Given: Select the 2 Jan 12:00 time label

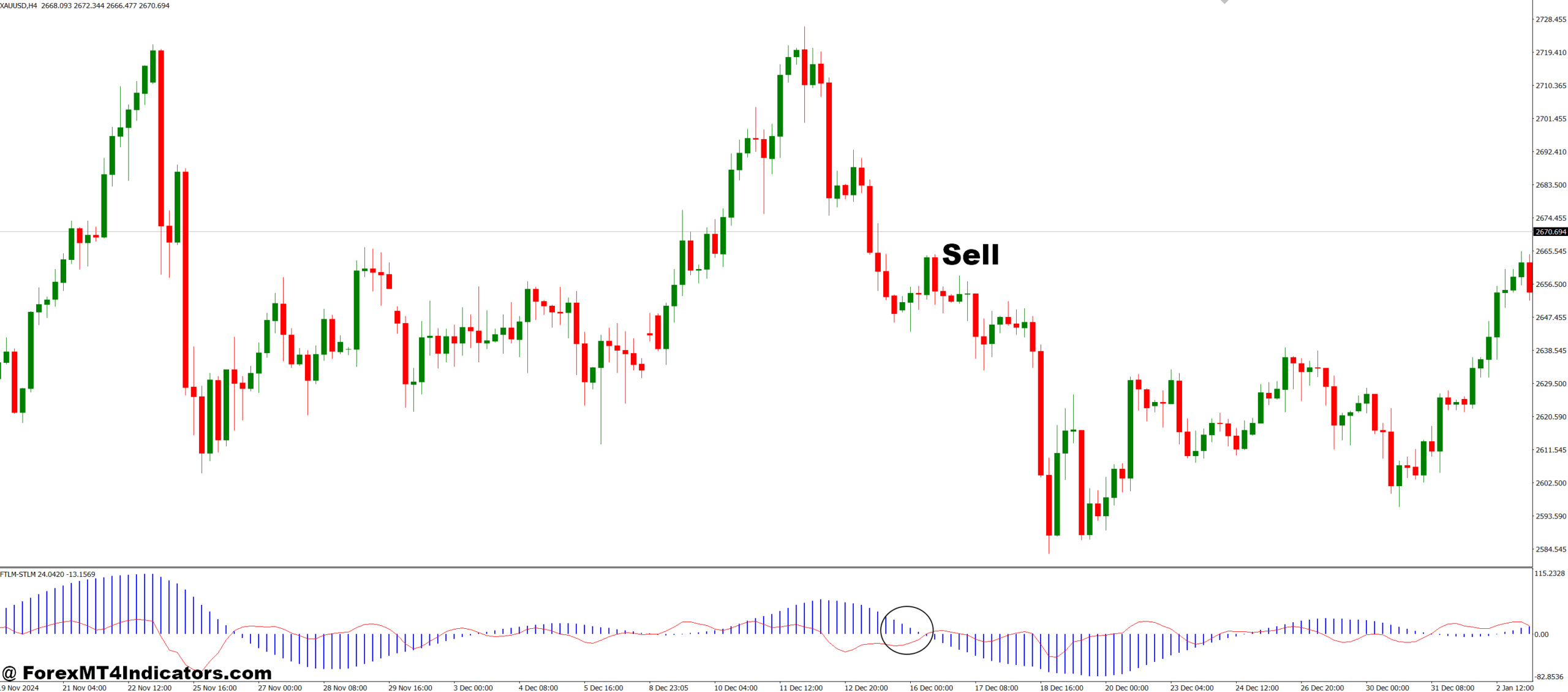Looking at the screenshot, I should tap(1515, 688).
